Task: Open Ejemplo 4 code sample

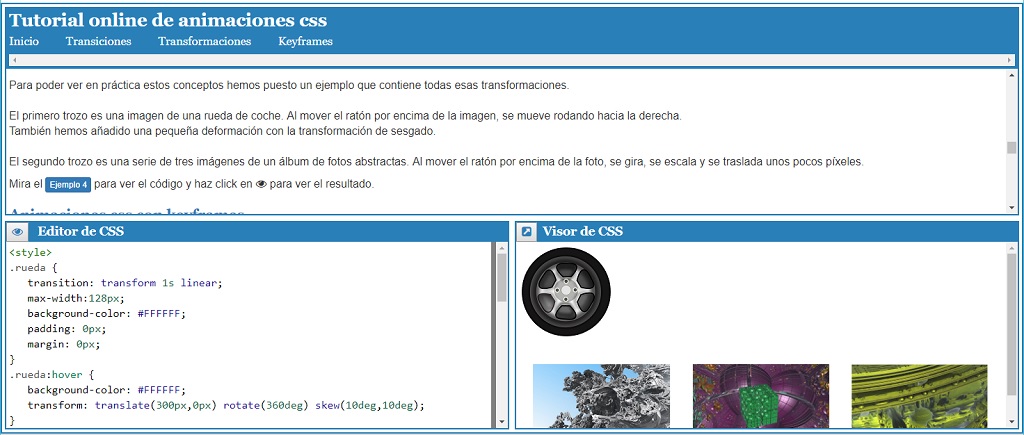Action: (68, 184)
